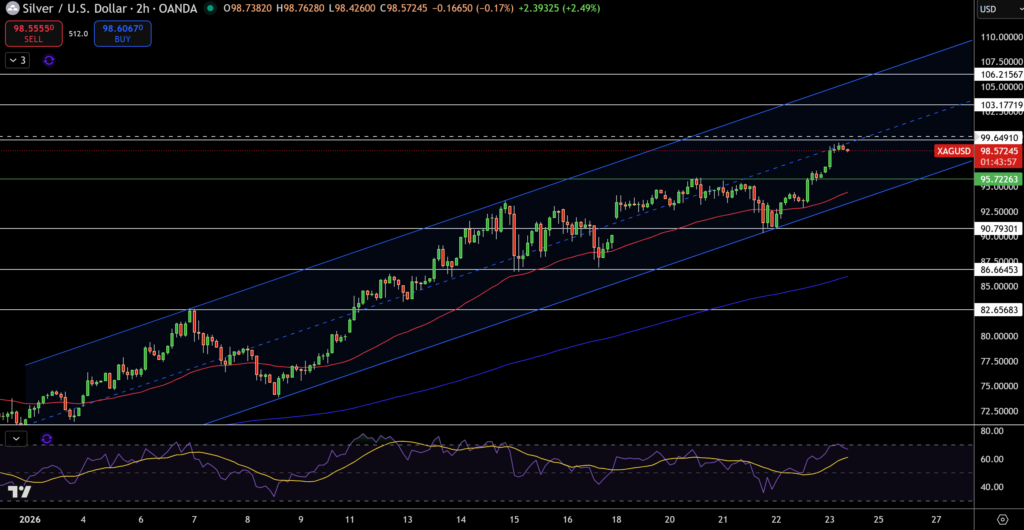The image size is (1024, 530).
Task: Select the 103.17719 horizontal level label
Action: [999, 105]
